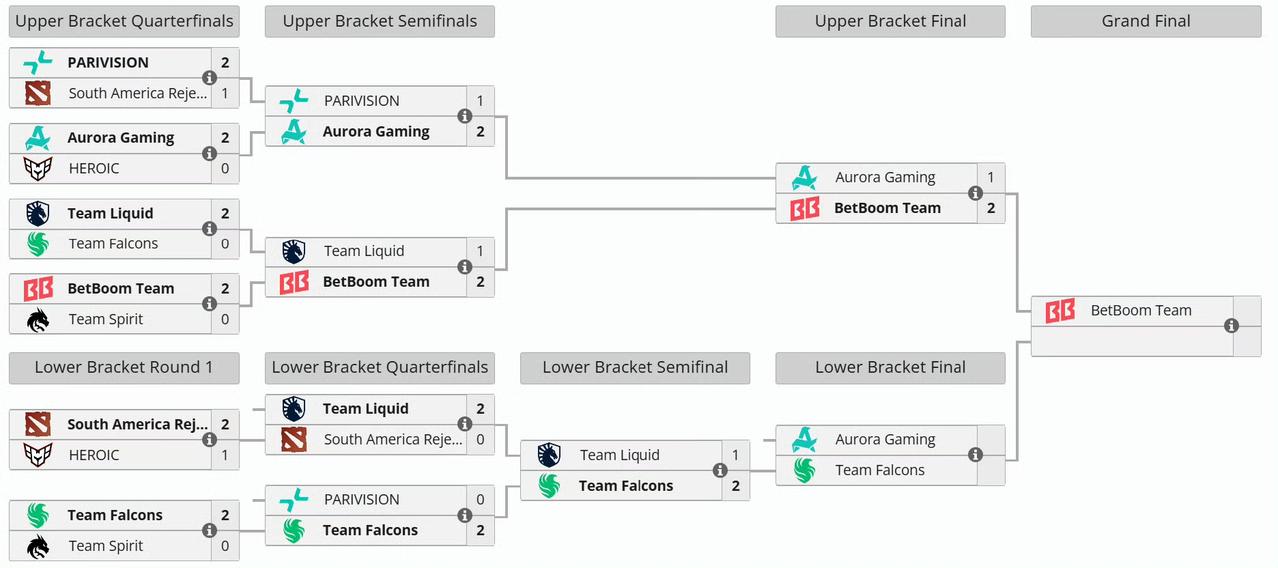Show info for Team Falcons vs Team Spirit lower round
Viewport: 1278px width, 568px height.
[209, 531]
